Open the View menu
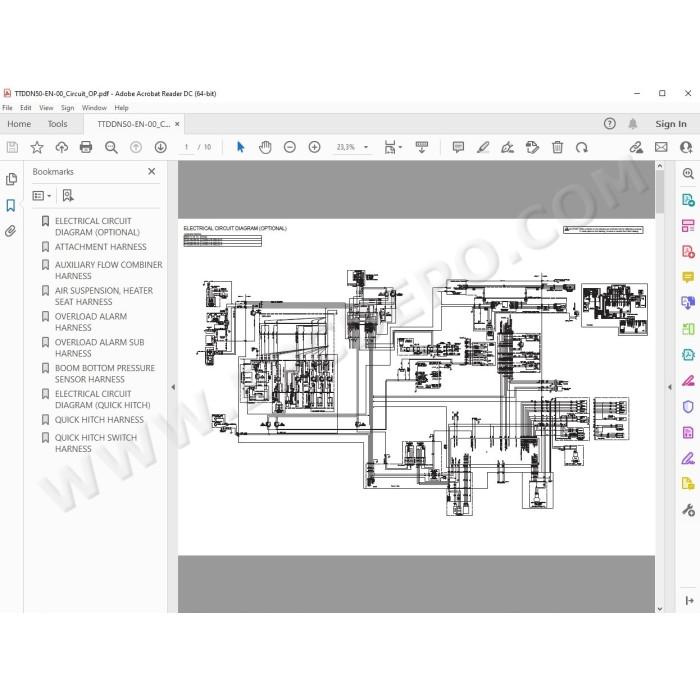 [46, 108]
